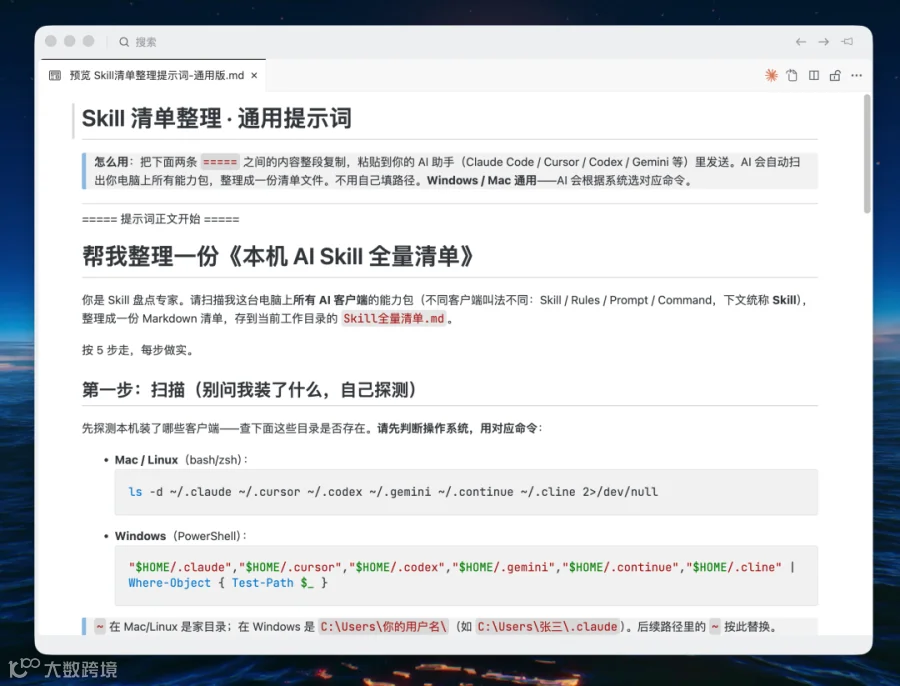Screen dimensions: 900x686
Task: Click the text 按 5 步走，每步做实。
Action: tap(138, 350)
